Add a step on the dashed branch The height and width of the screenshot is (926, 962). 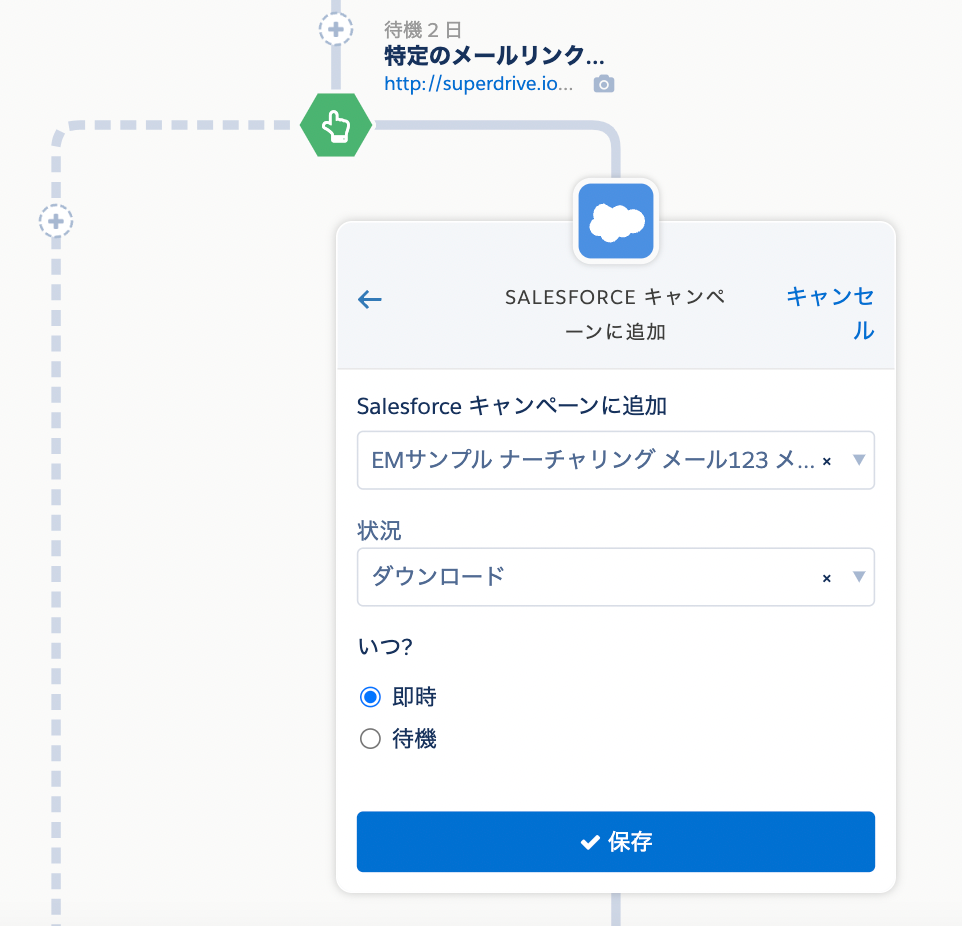[x=56, y=221]
